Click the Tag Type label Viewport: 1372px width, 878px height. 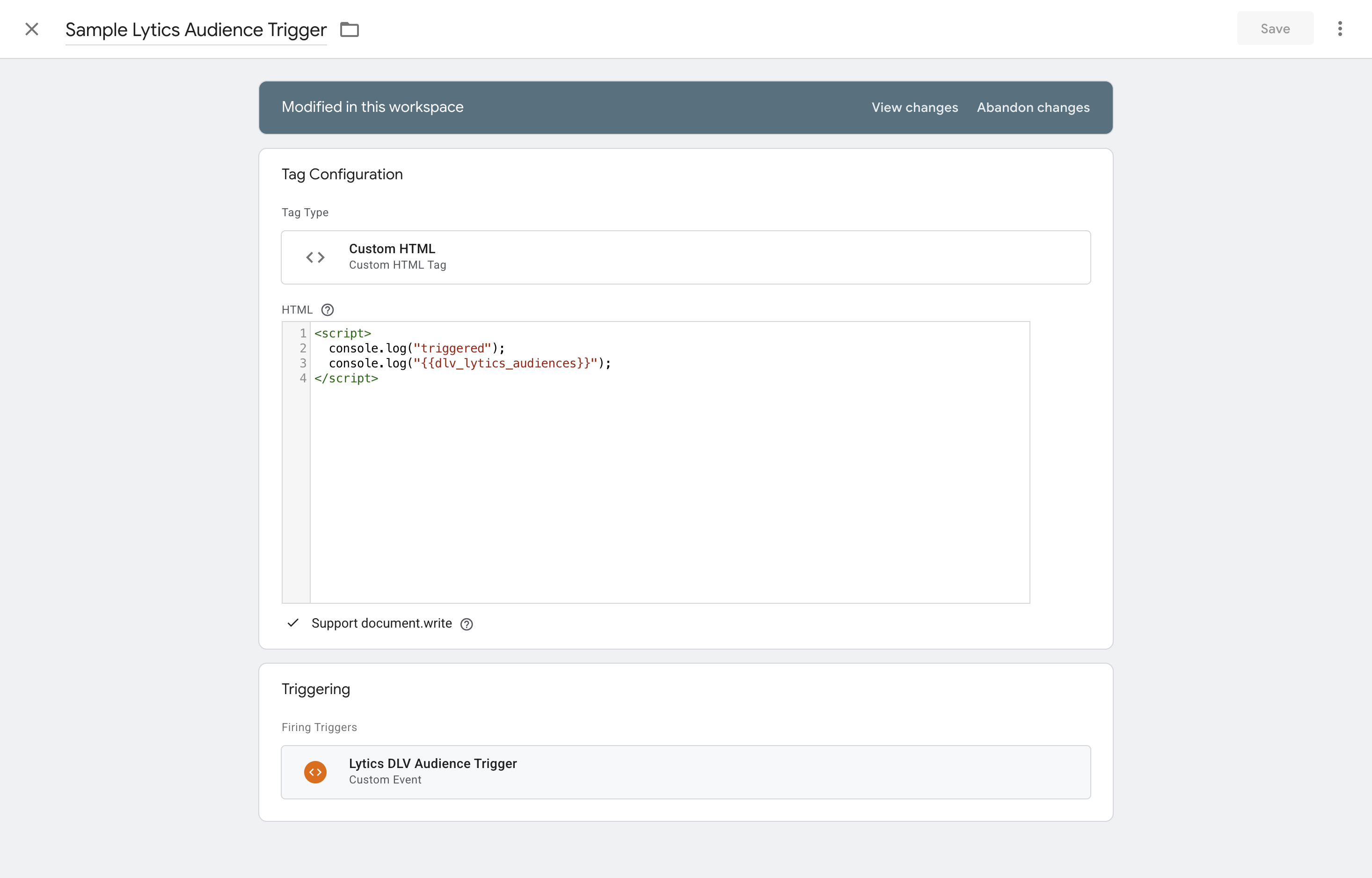305,212
